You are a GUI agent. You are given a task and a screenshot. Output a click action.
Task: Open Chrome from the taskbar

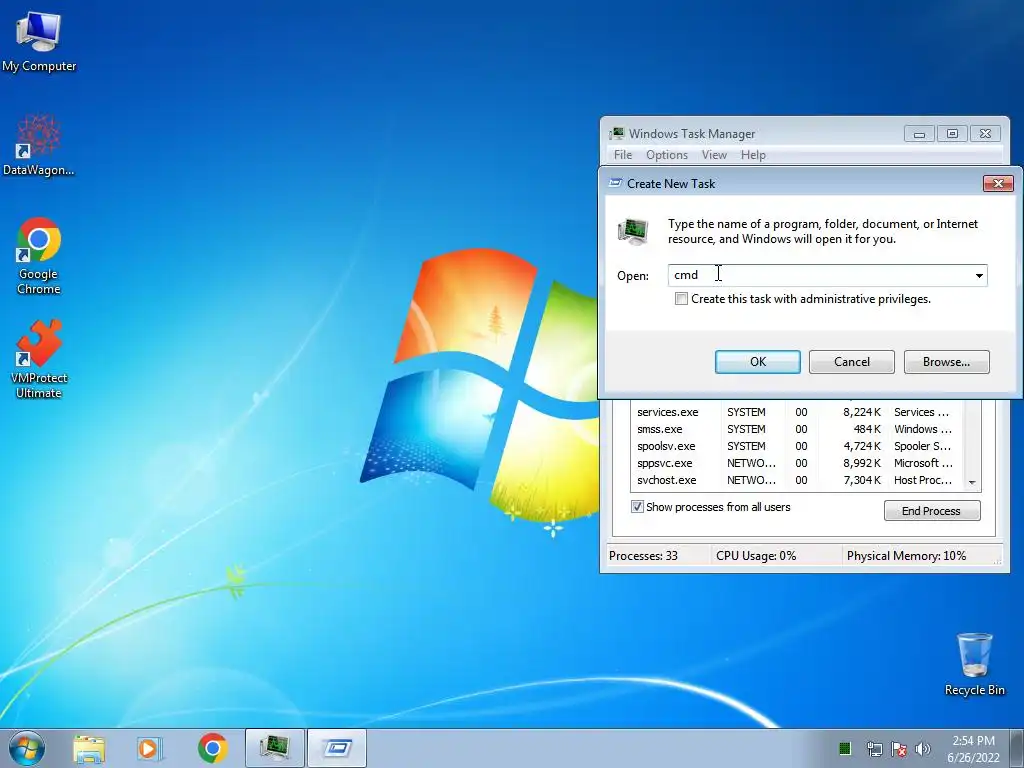[212, 748]
